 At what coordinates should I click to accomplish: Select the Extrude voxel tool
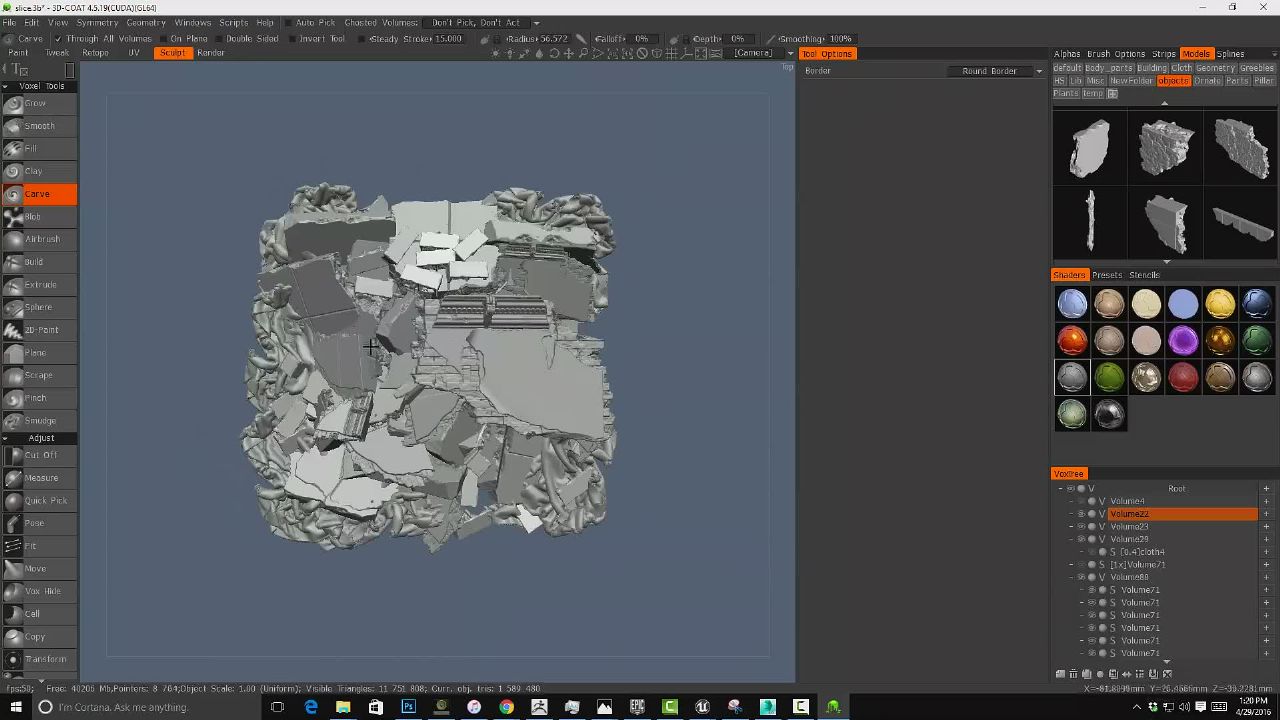(38, 285)
